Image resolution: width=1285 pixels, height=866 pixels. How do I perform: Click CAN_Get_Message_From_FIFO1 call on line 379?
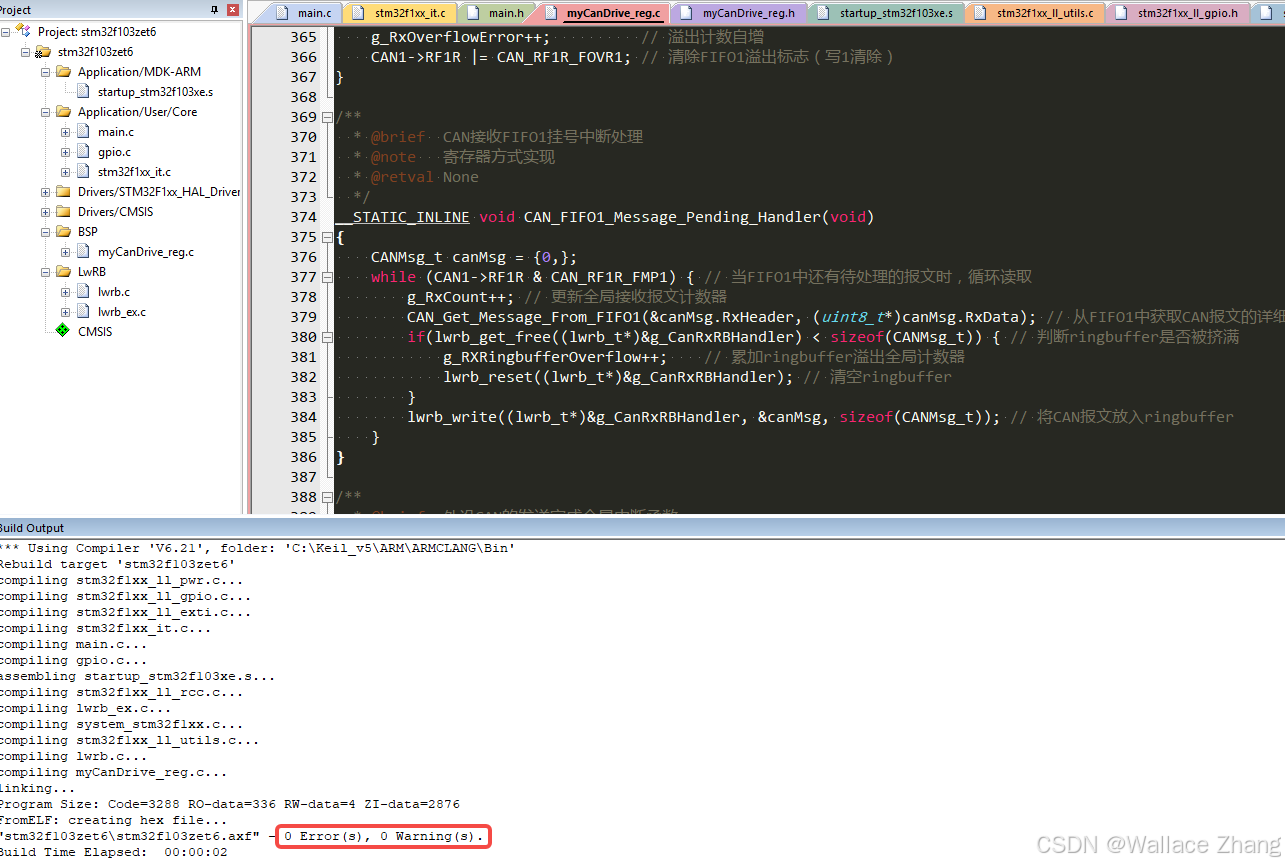point(723,317)
